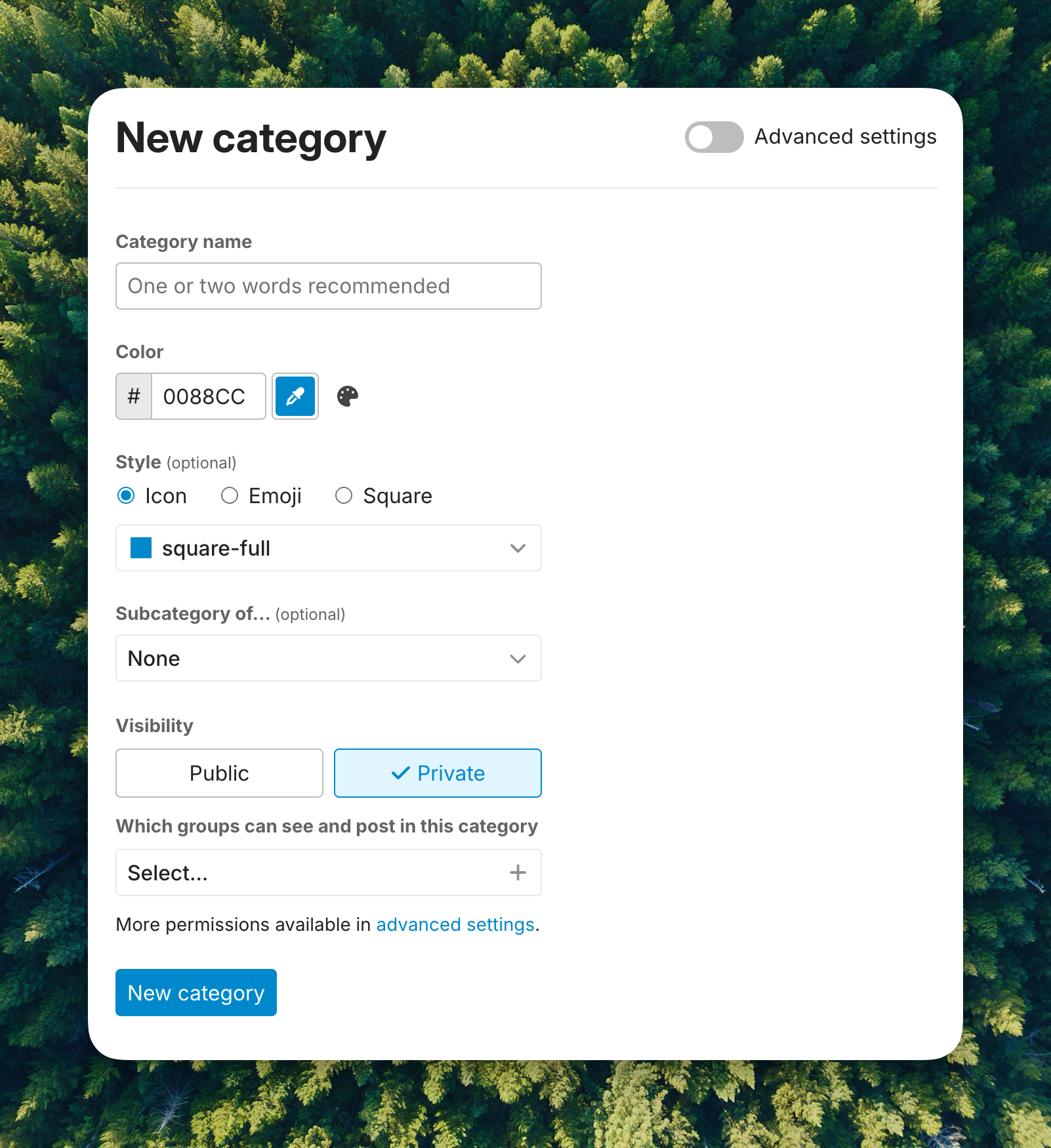This screenshot has width=1051, height=1148.
Task: Select the Icon style radio button
Action: pyautogui.click(x=126, y=495)
